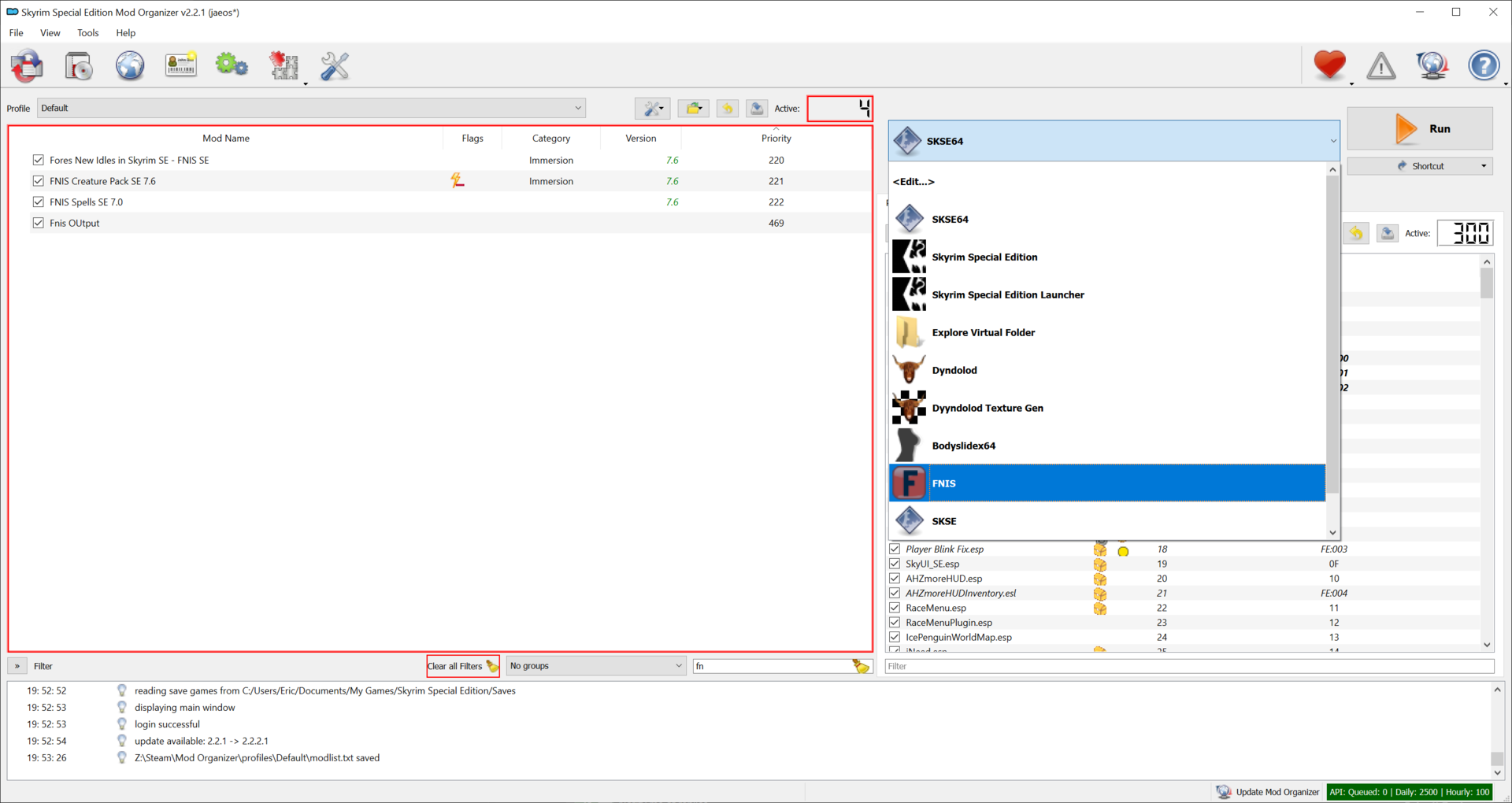Viewport: 1512px width, 803px height.
Task: Click the broom icon in fn filter field
Action: 861,666
